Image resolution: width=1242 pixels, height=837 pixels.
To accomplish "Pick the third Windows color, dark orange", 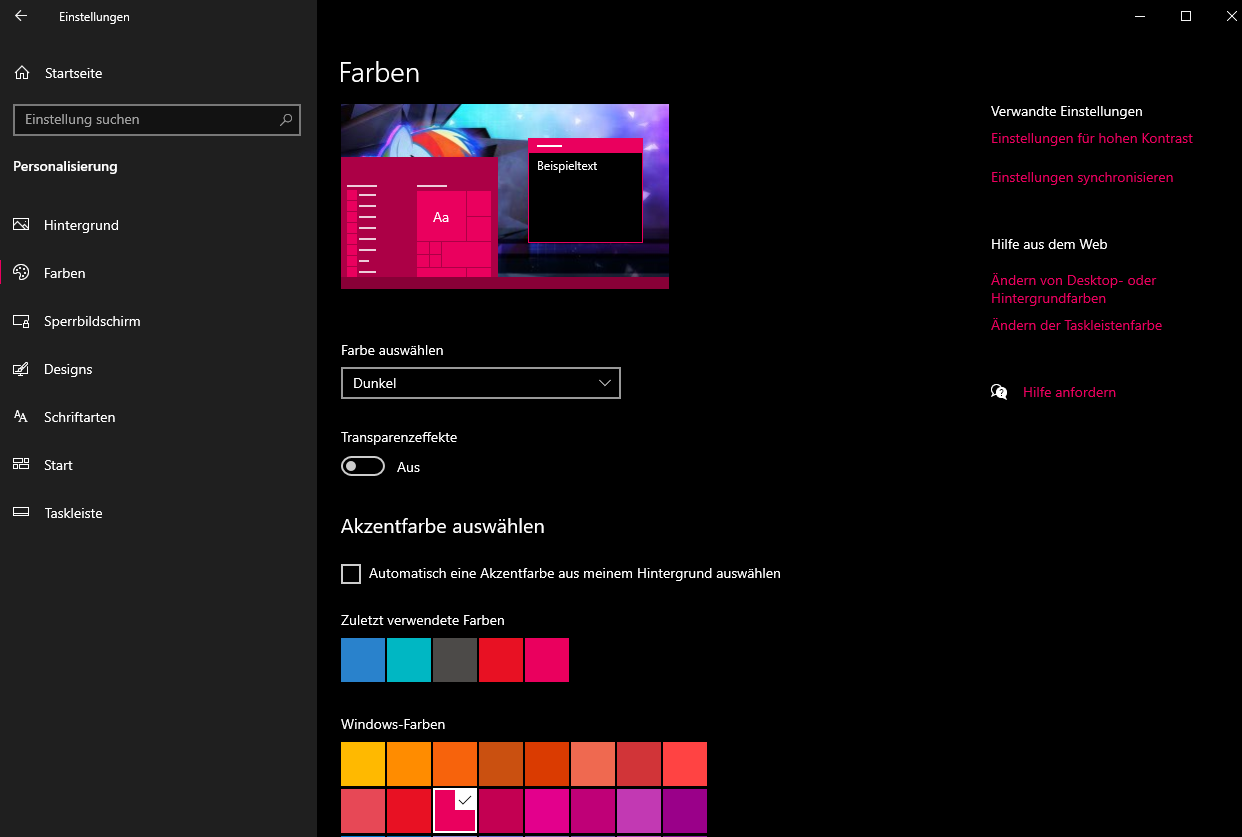I will 455,764.
